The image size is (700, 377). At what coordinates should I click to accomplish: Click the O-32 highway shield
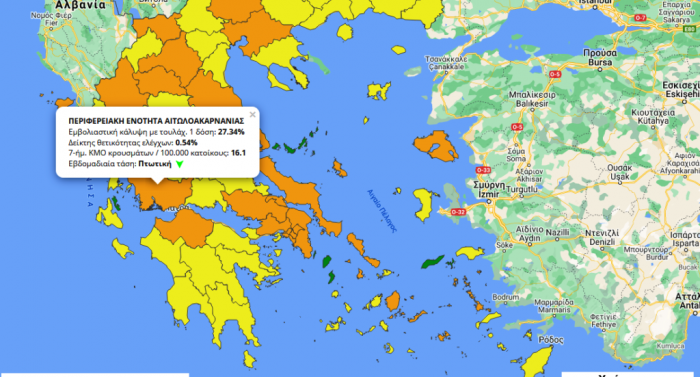coord(458,212)
